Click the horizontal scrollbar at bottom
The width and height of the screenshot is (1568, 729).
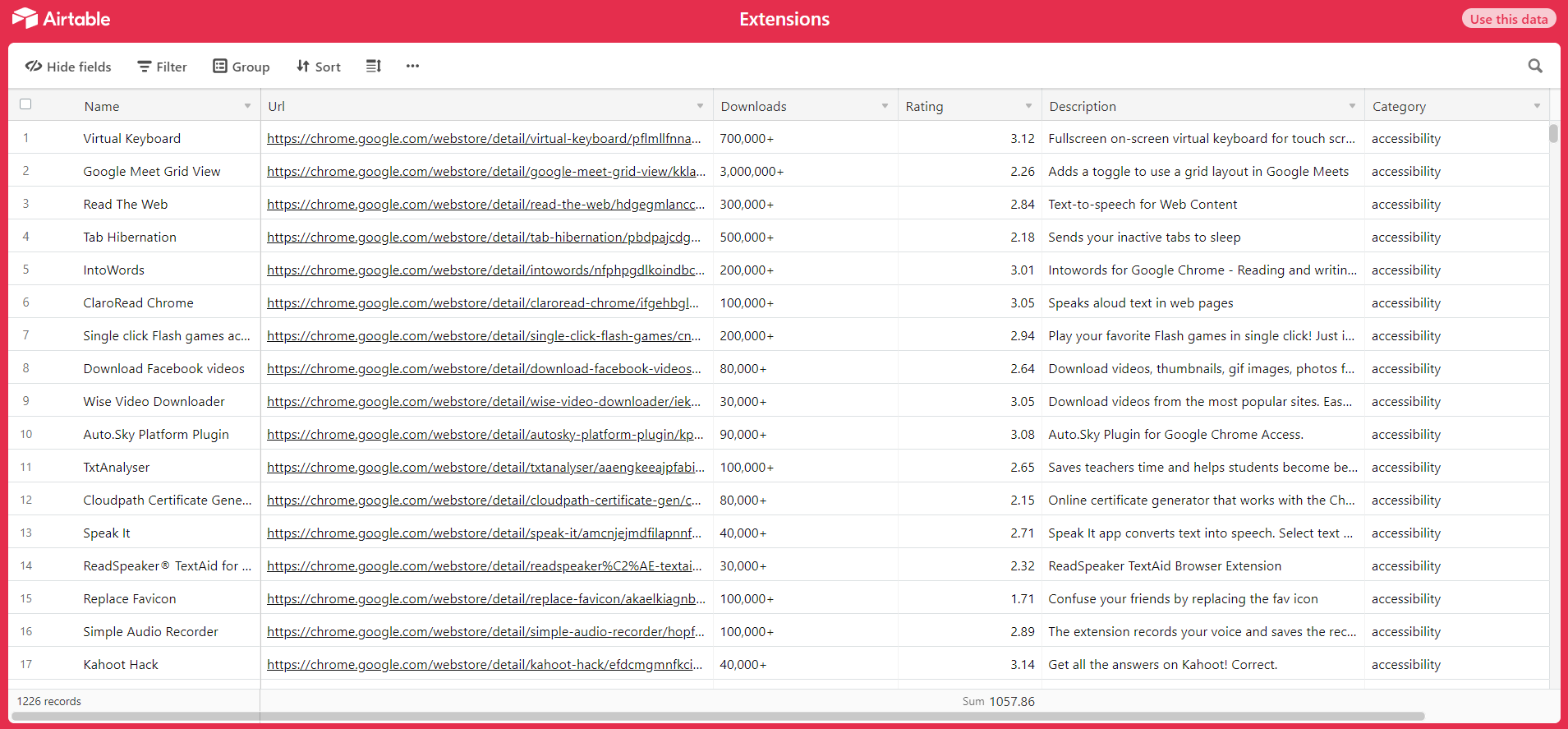click(x=718, y=716)
